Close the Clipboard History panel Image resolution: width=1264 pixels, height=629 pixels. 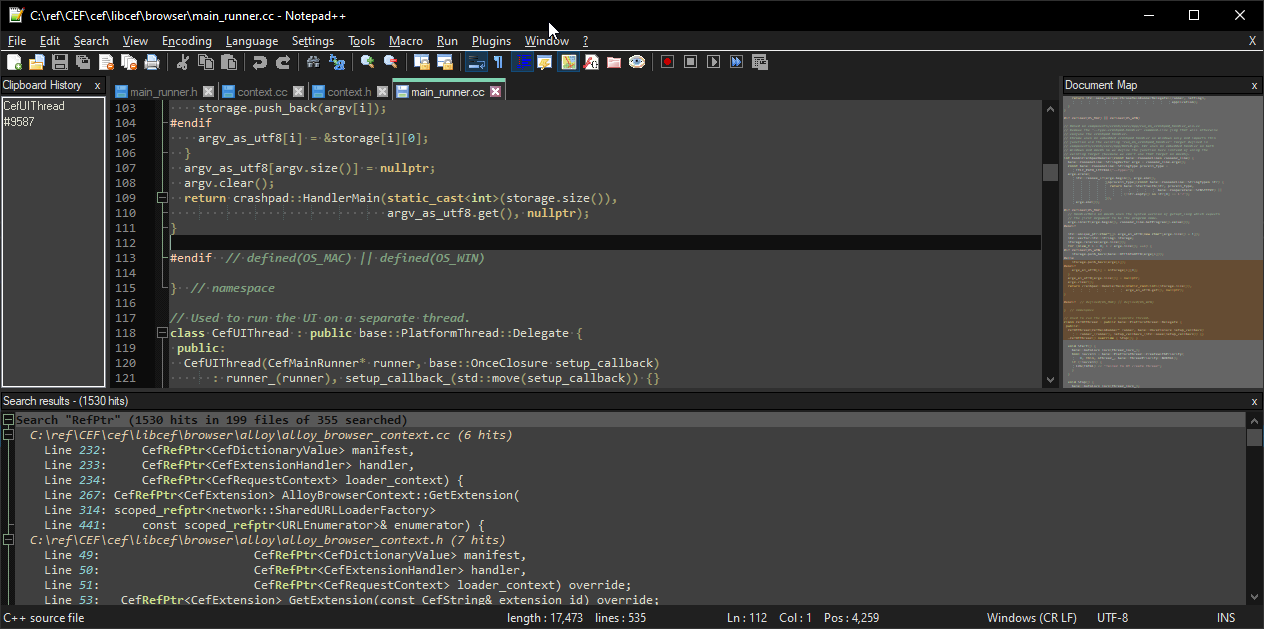tap(97, 85)
